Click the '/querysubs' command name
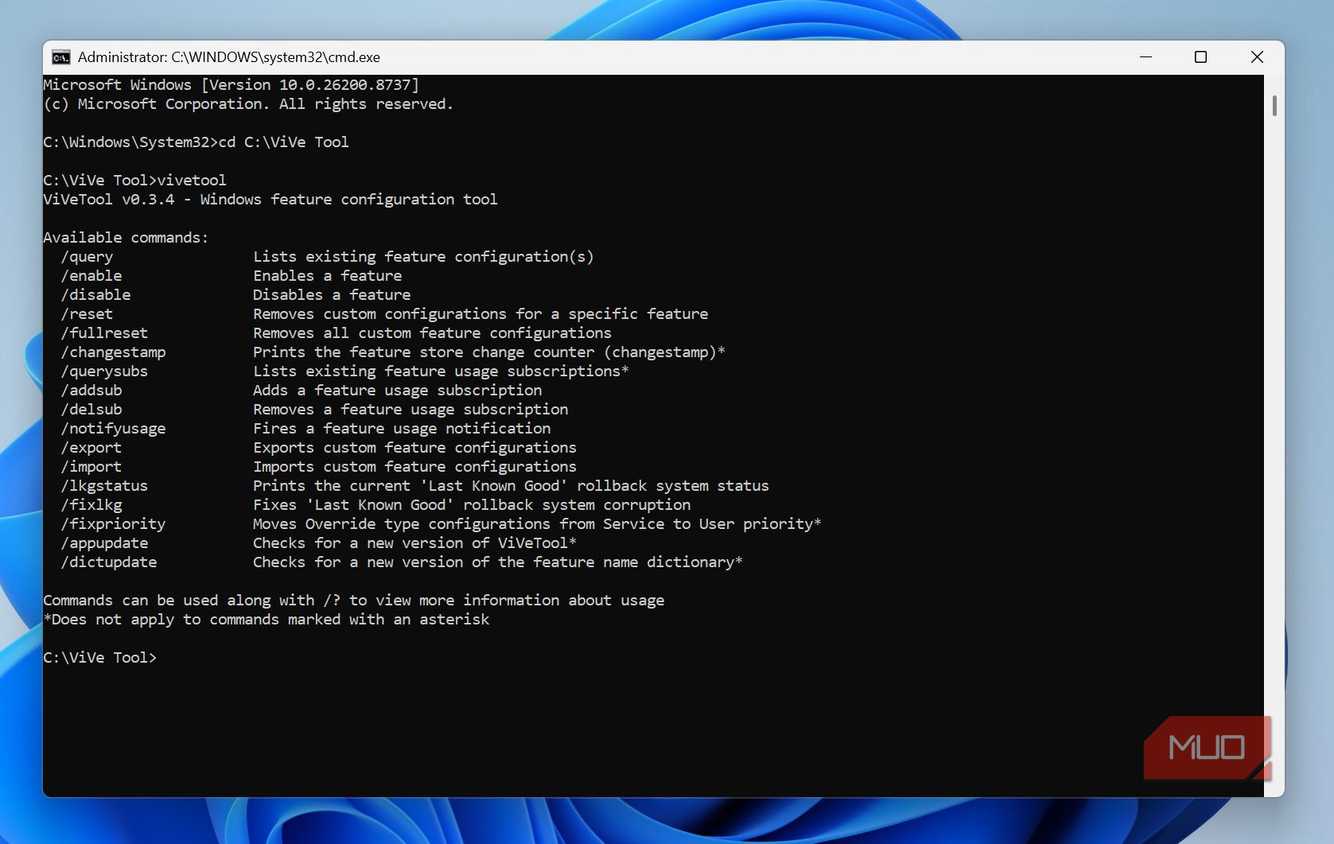 pos(104,371)
